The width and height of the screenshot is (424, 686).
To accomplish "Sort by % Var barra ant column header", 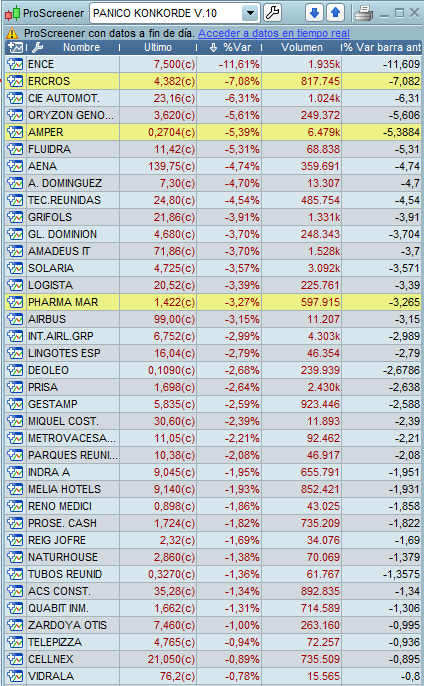I will pos(382,47).
